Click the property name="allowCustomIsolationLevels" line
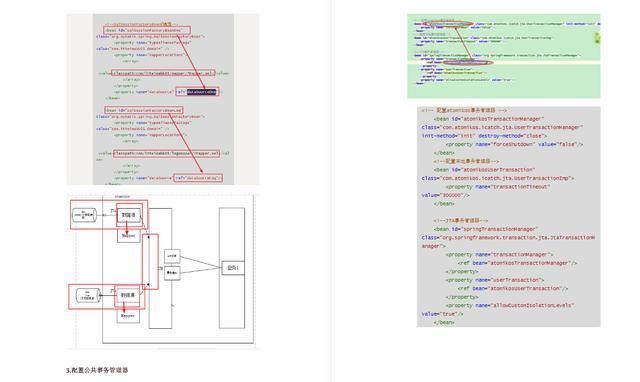Screen dimensions: 640x382 (x=510, y=306)
